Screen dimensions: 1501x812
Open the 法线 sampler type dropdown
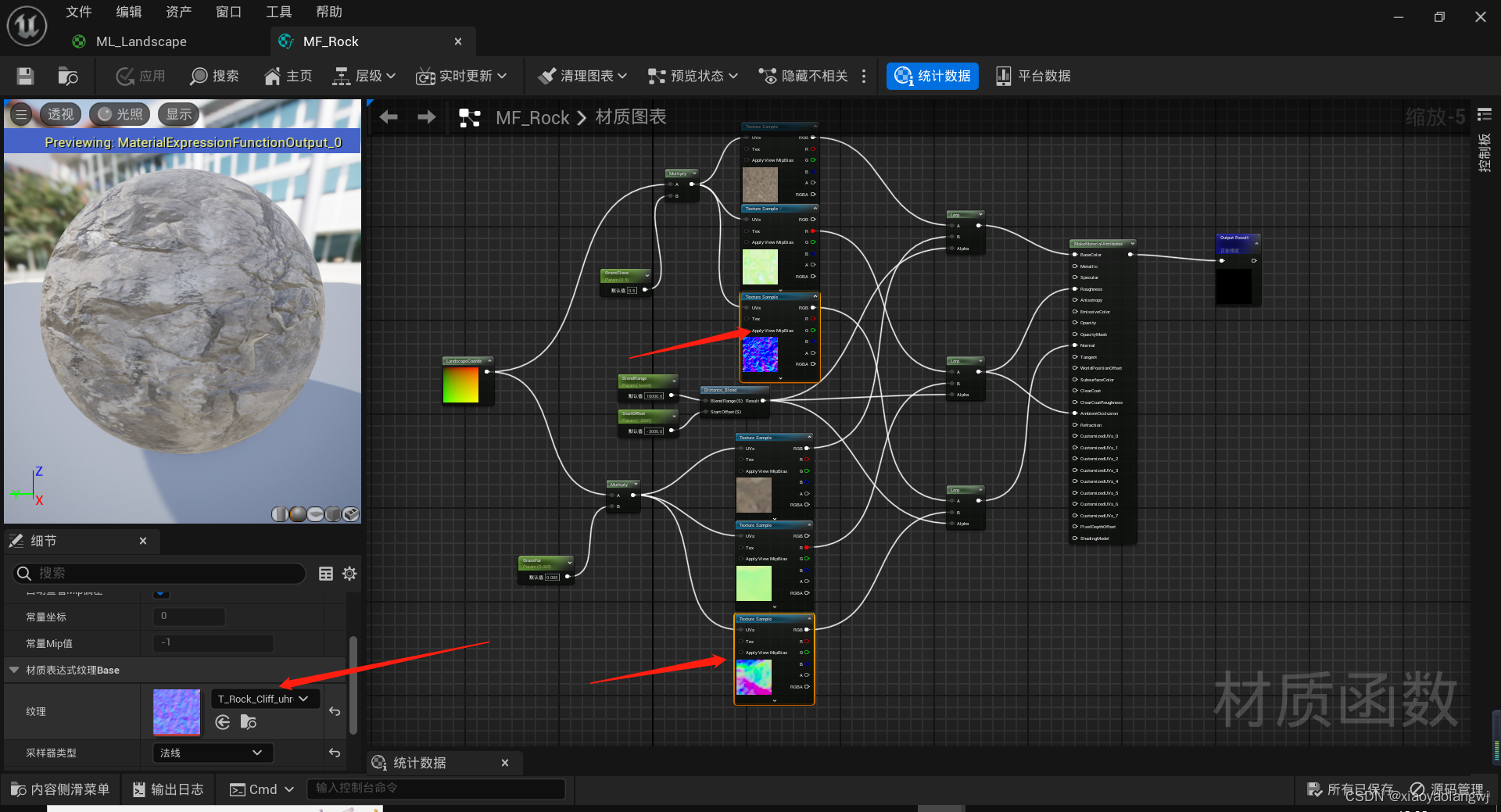(x=213, y=753)
